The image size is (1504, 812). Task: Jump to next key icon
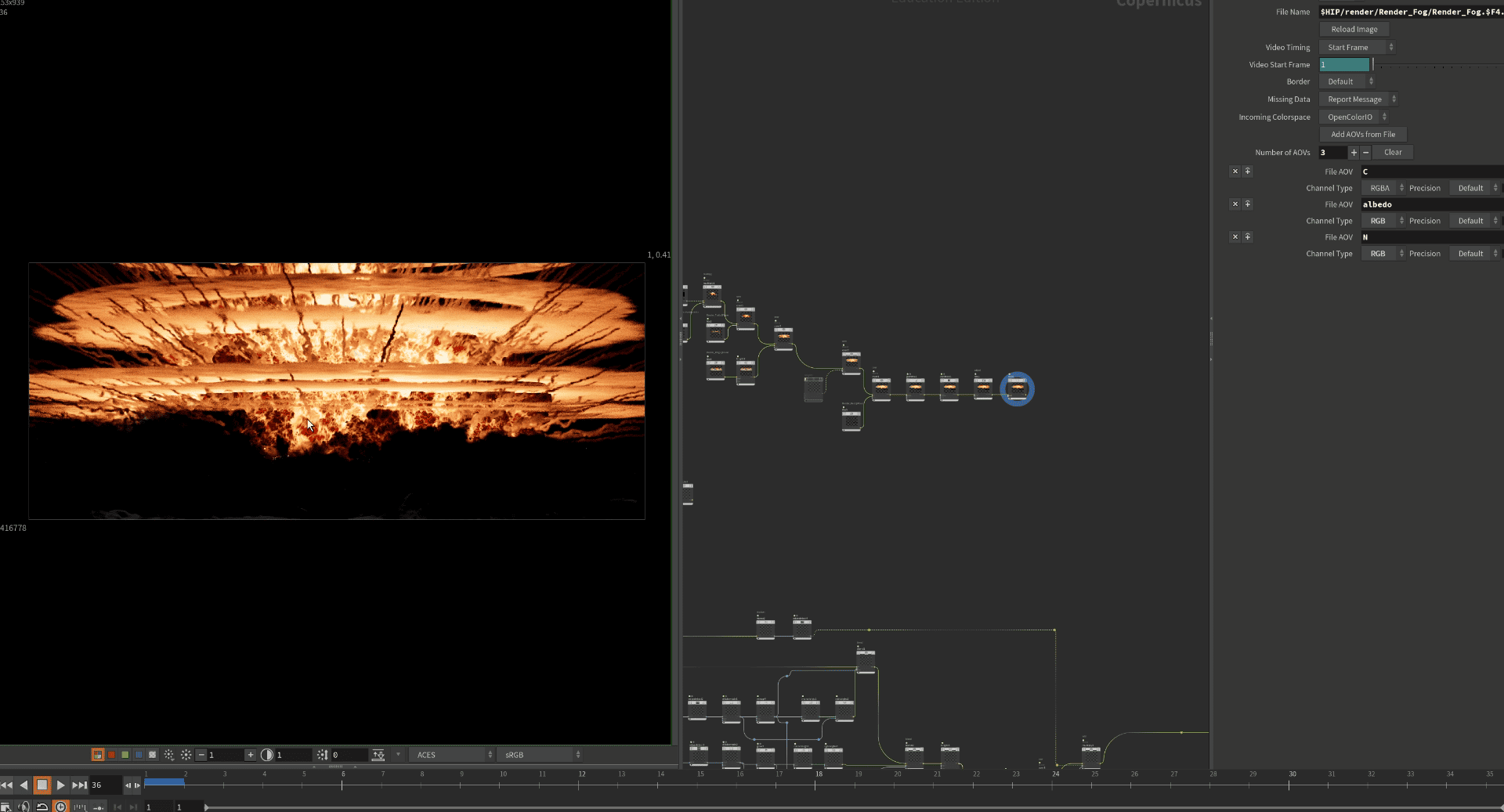tap(133, 807)
